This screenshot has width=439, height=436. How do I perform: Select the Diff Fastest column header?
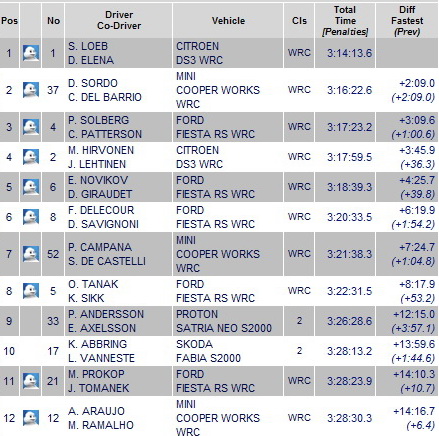(x=407, y=21)
